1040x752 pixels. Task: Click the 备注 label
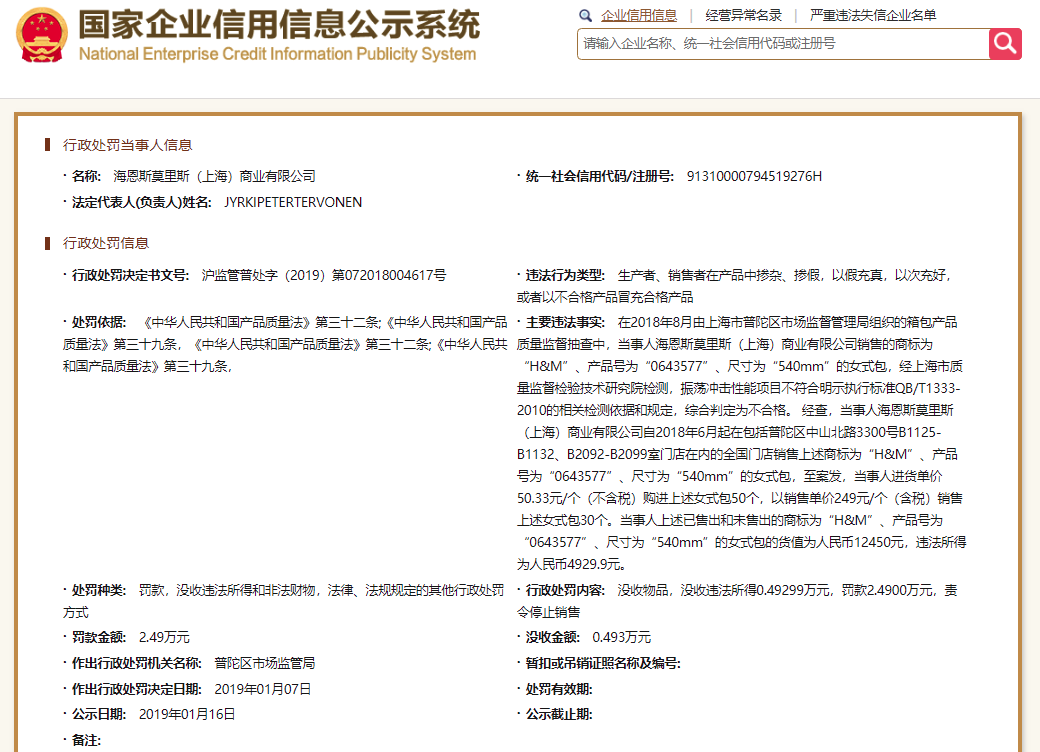click(86, 740)
